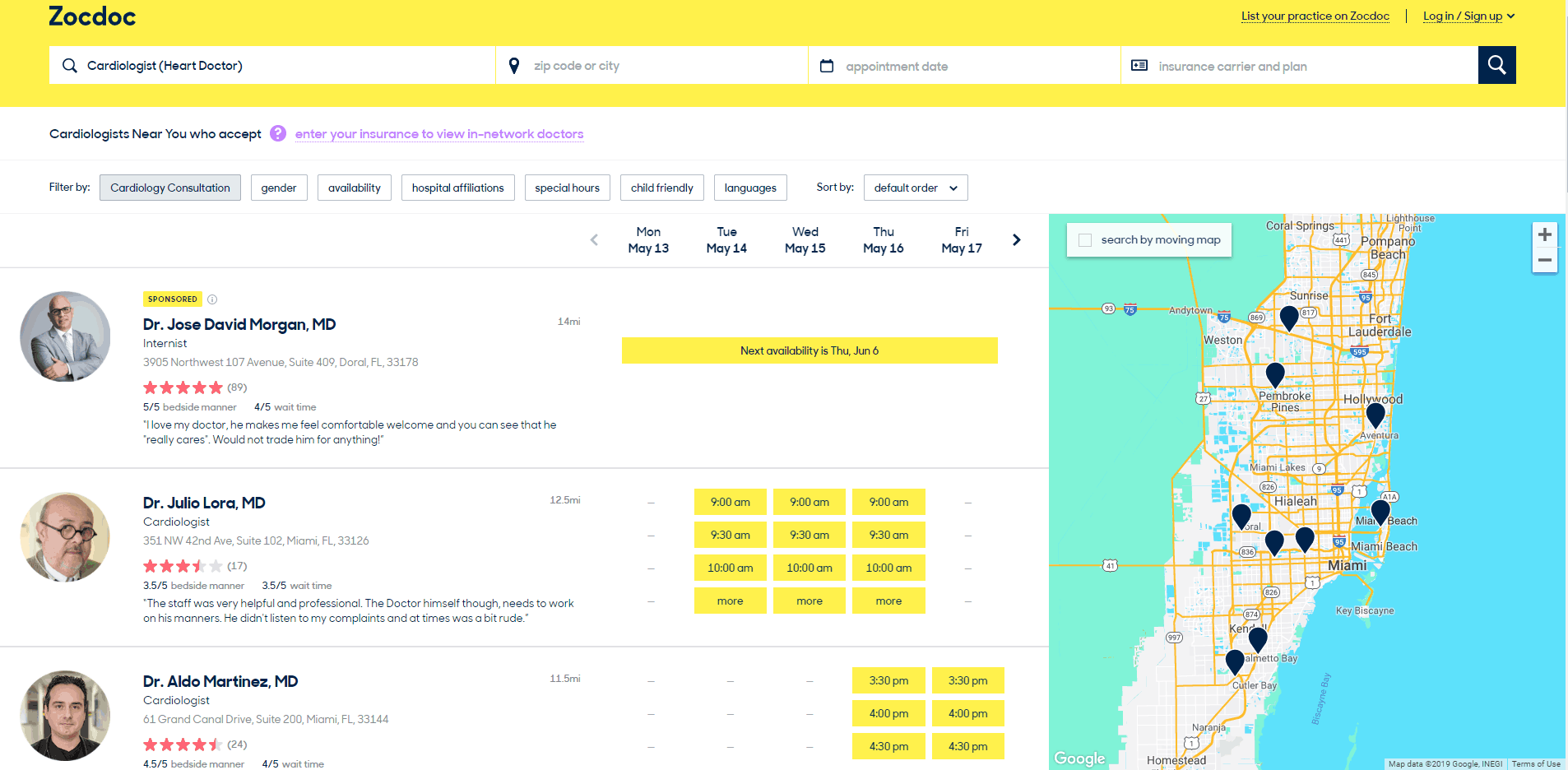Select the Cardiology Consultation filter tab
The width and height of the screenshot is (1568, 770).
pos(169,188)
